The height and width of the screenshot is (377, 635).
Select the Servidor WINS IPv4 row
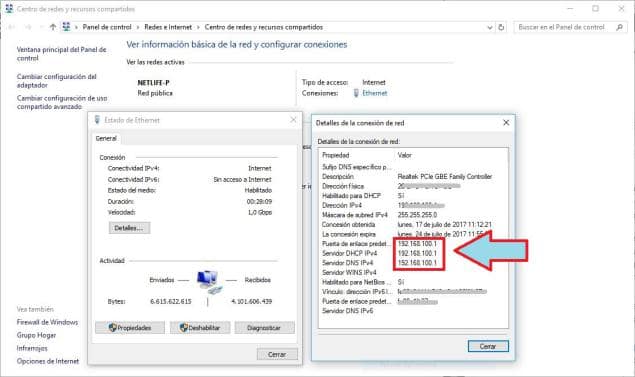(413, 273)
